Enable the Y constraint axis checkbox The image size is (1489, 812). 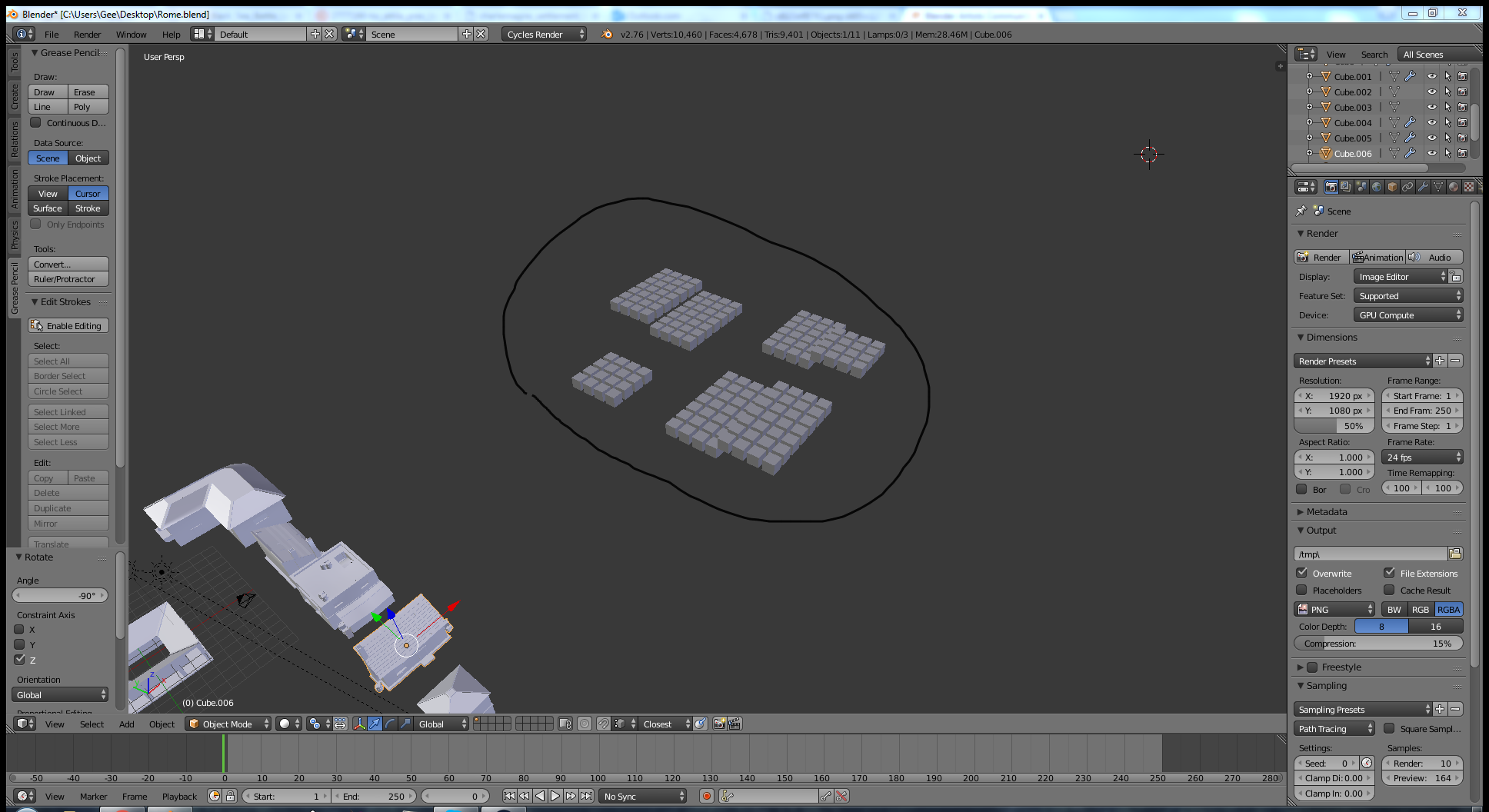coord(19,644)
